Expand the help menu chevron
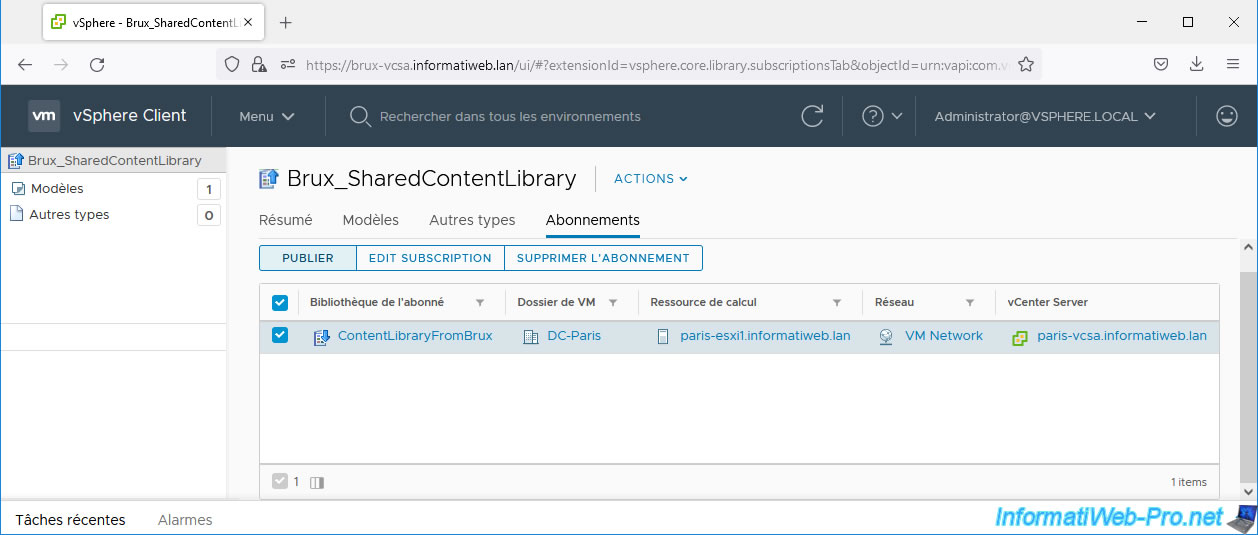The image size is (1258, 535). click(x=896, y=116)
